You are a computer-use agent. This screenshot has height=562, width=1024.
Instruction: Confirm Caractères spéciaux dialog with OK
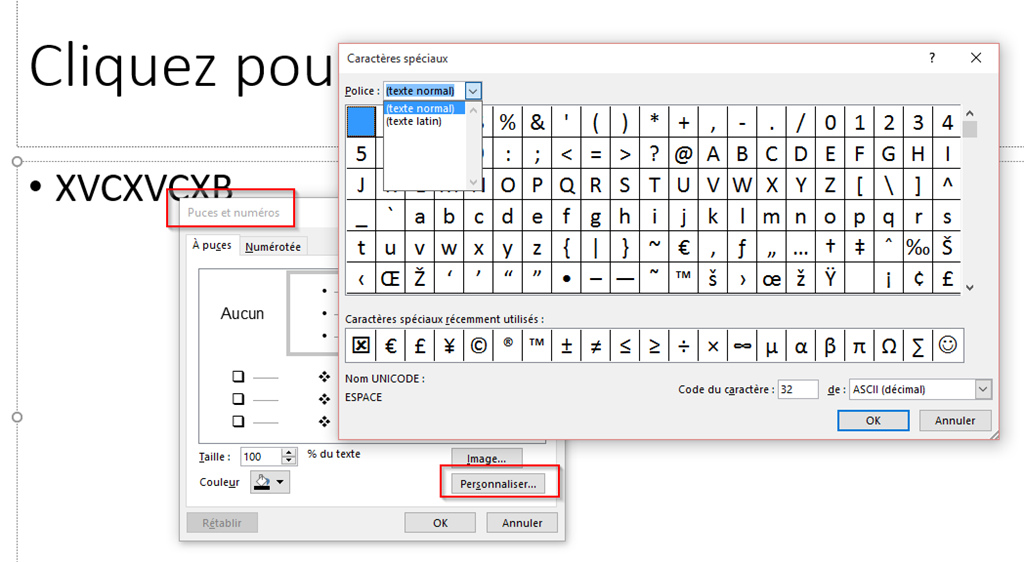point(873,420)
